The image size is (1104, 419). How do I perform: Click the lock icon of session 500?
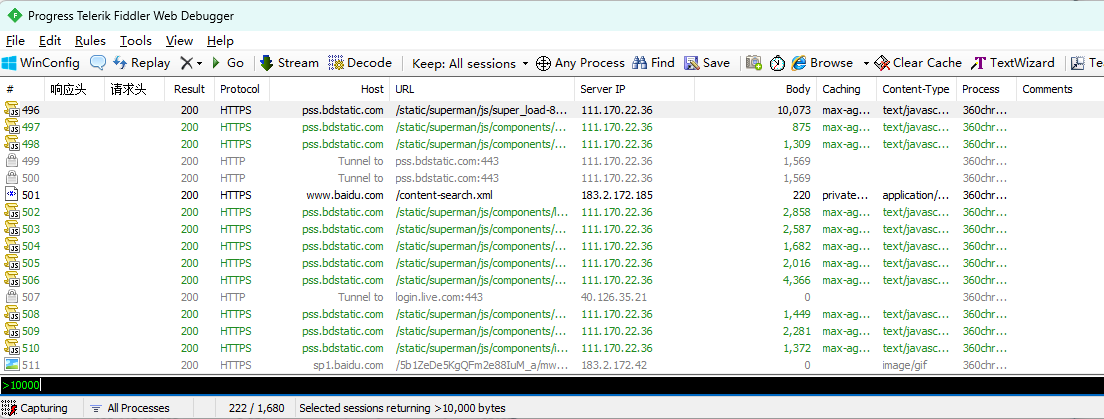[x=12, y=177]
